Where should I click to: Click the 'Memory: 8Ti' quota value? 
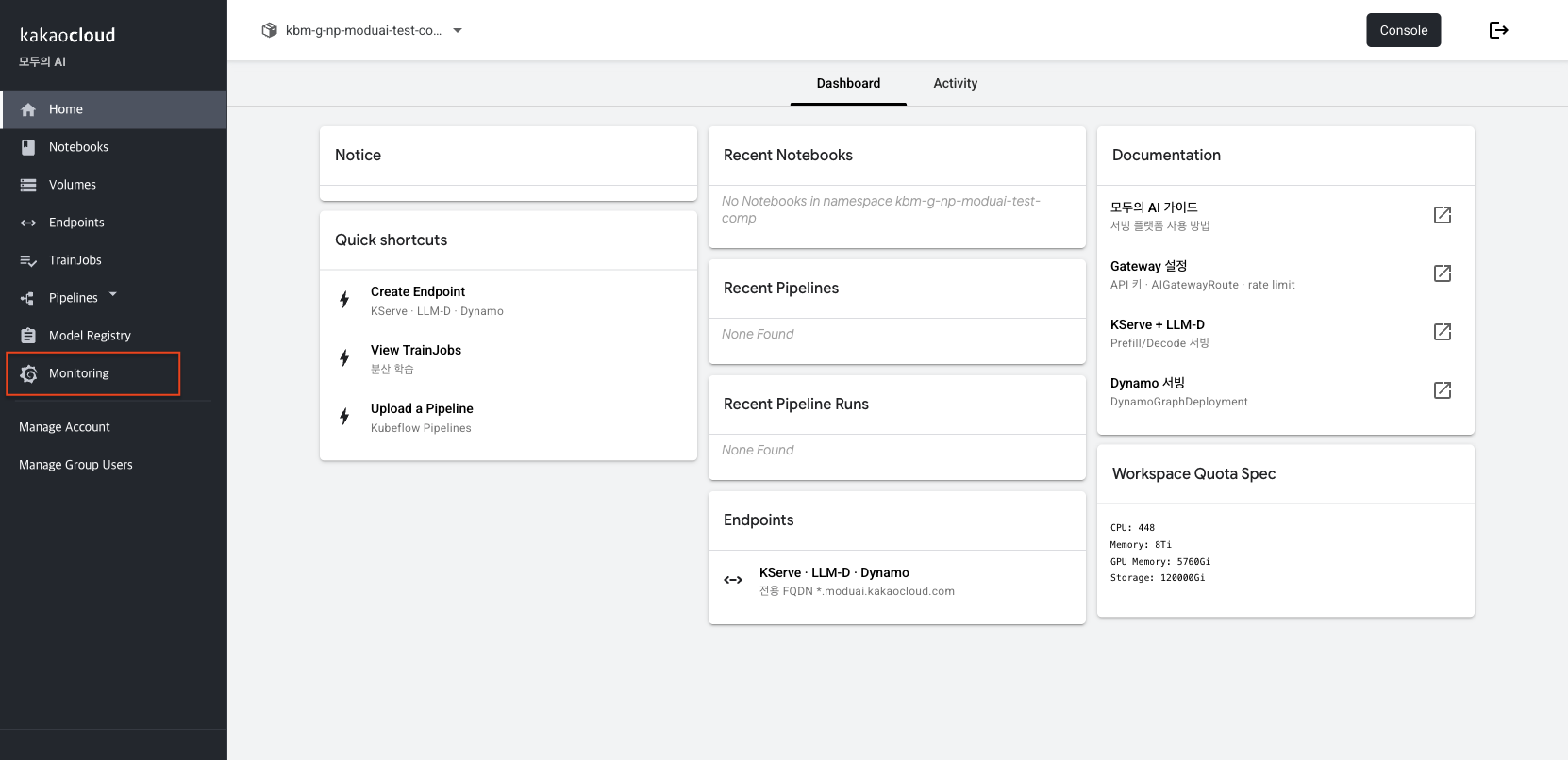point(1141,545)
